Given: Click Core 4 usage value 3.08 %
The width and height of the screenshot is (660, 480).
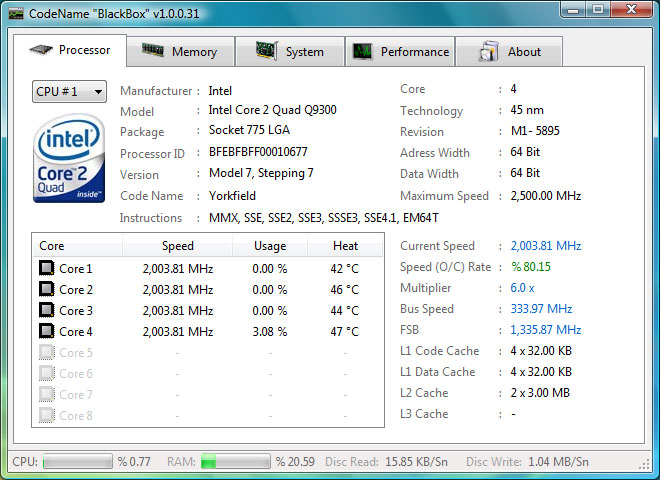Looking at the screenshot, I should [x=270, y=332].
